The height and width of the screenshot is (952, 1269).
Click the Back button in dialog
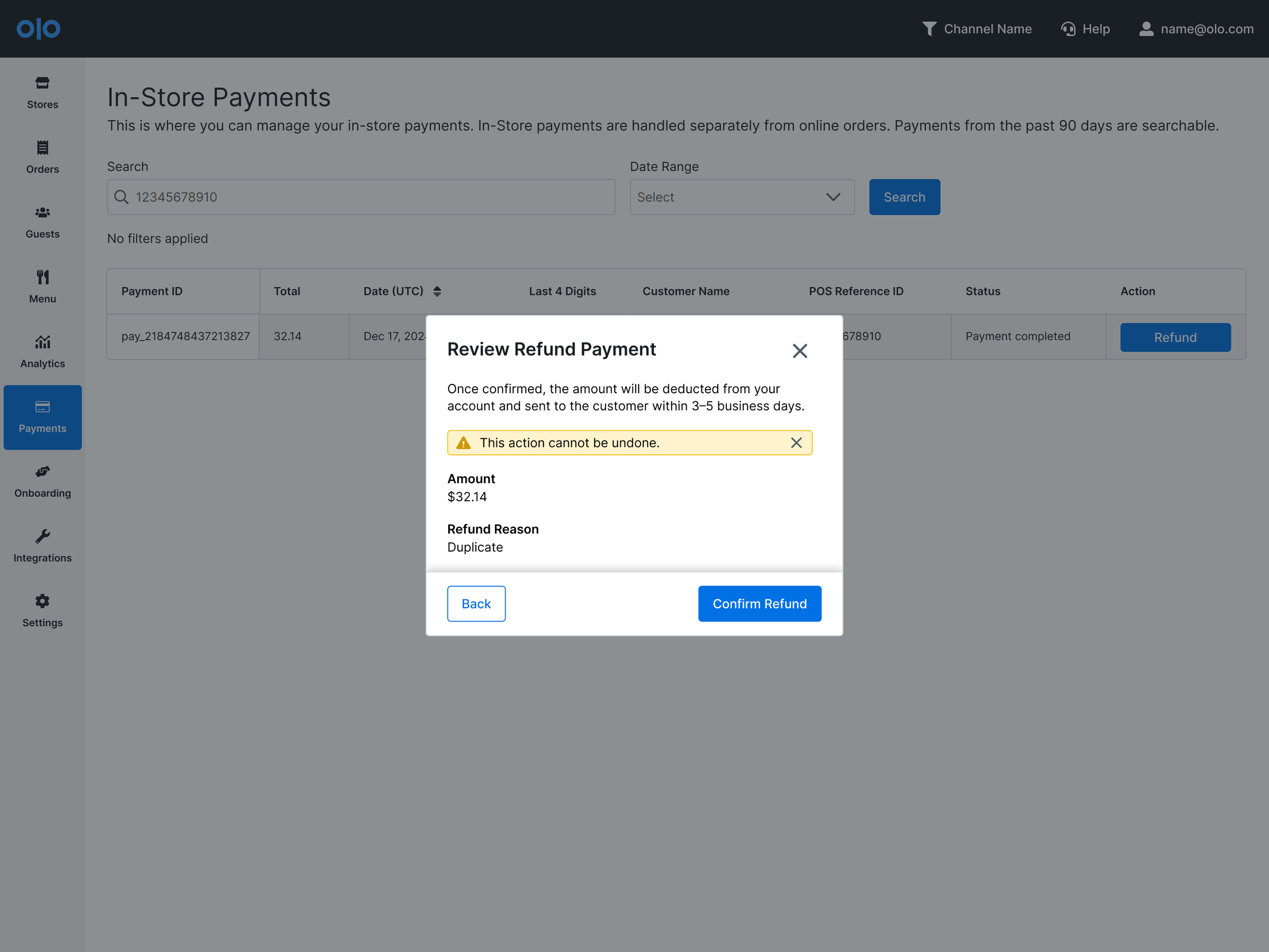coord(476,603)
